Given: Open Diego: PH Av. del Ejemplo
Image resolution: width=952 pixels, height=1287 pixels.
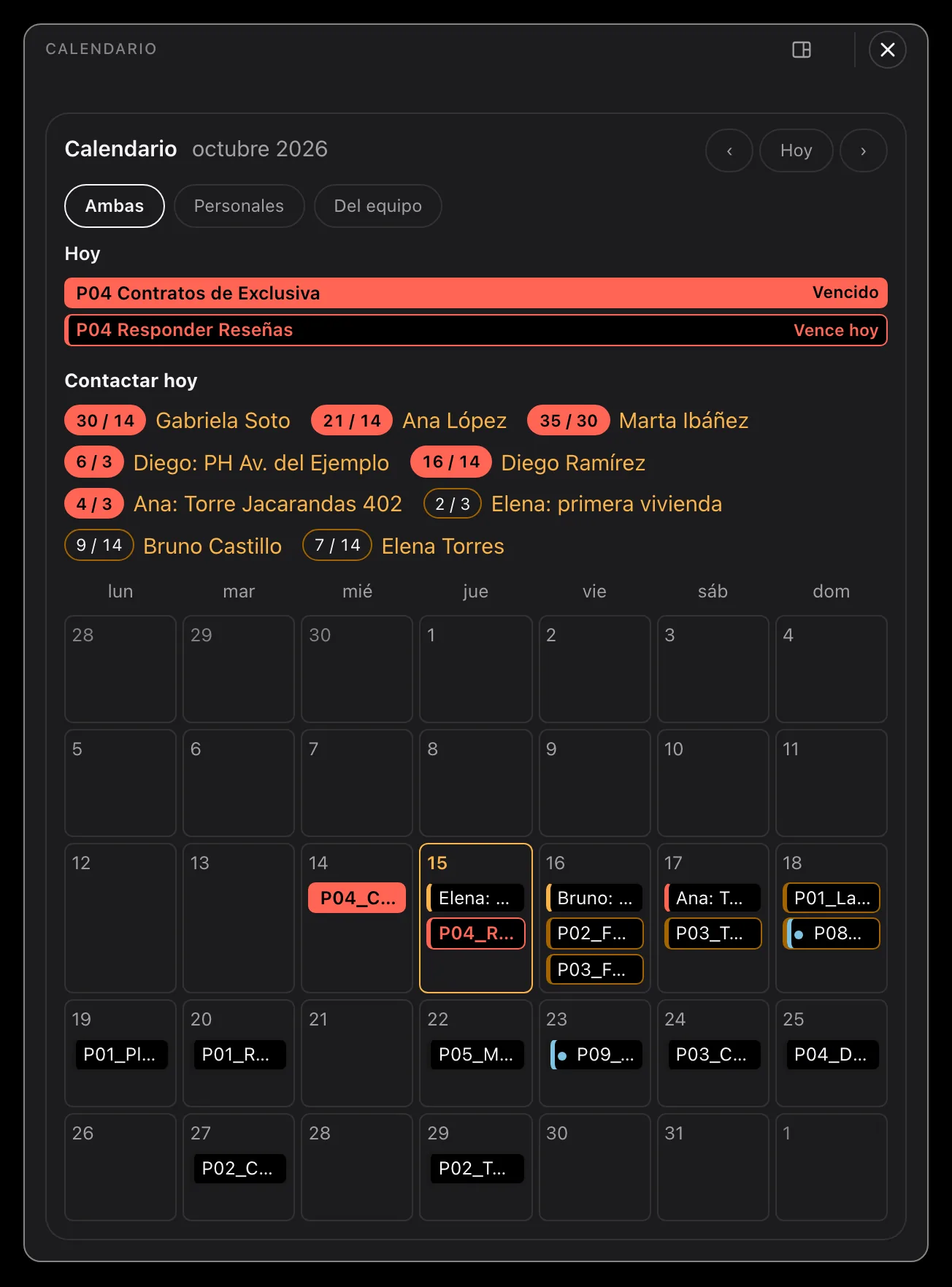Looking at the screenshot, I should [x=261, y=463].
